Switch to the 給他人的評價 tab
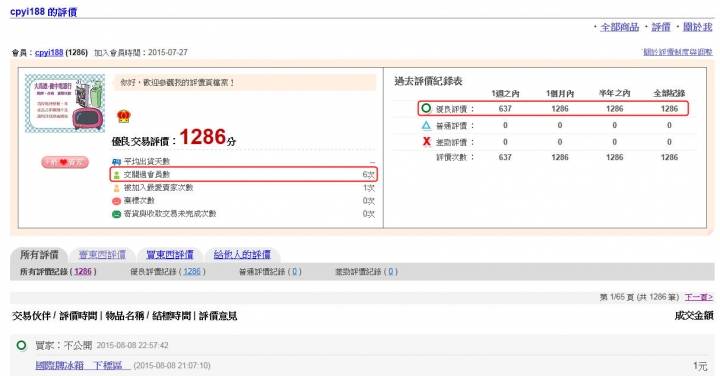 coord(242,254)
